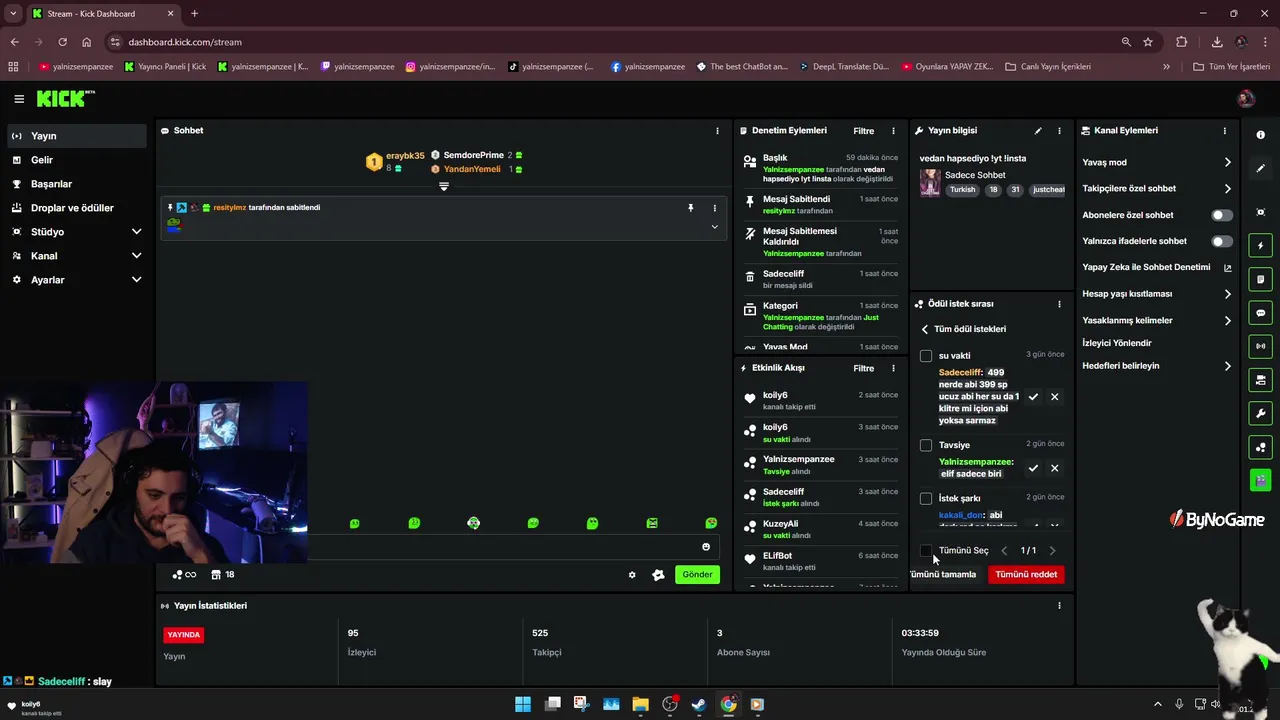
Task: Click the chat bubble icon in right sidebar
Action: pyautogui.click(x=1260, y=313)
